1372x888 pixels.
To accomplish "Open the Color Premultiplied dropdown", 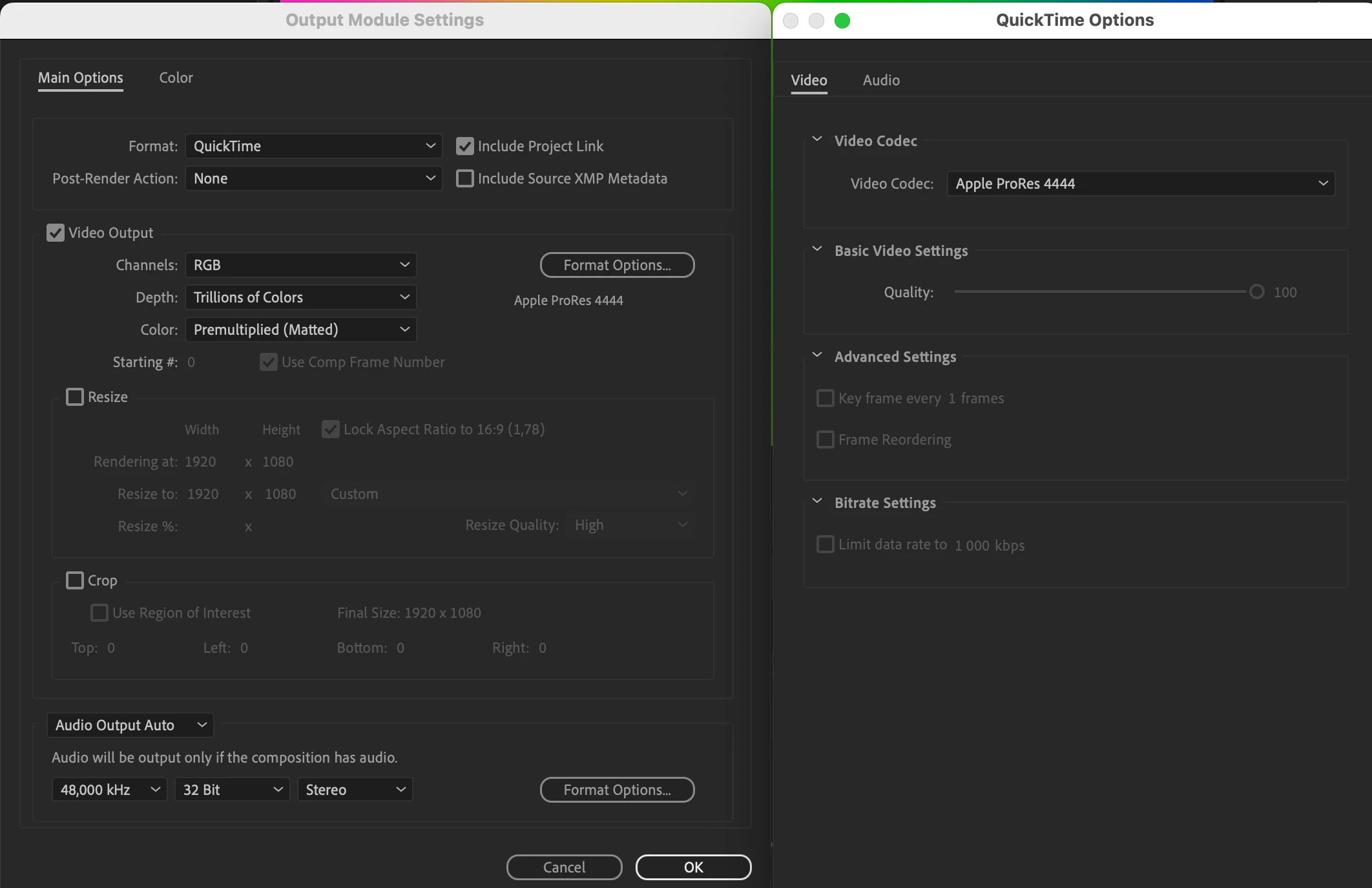I will [x=300, y=330].
